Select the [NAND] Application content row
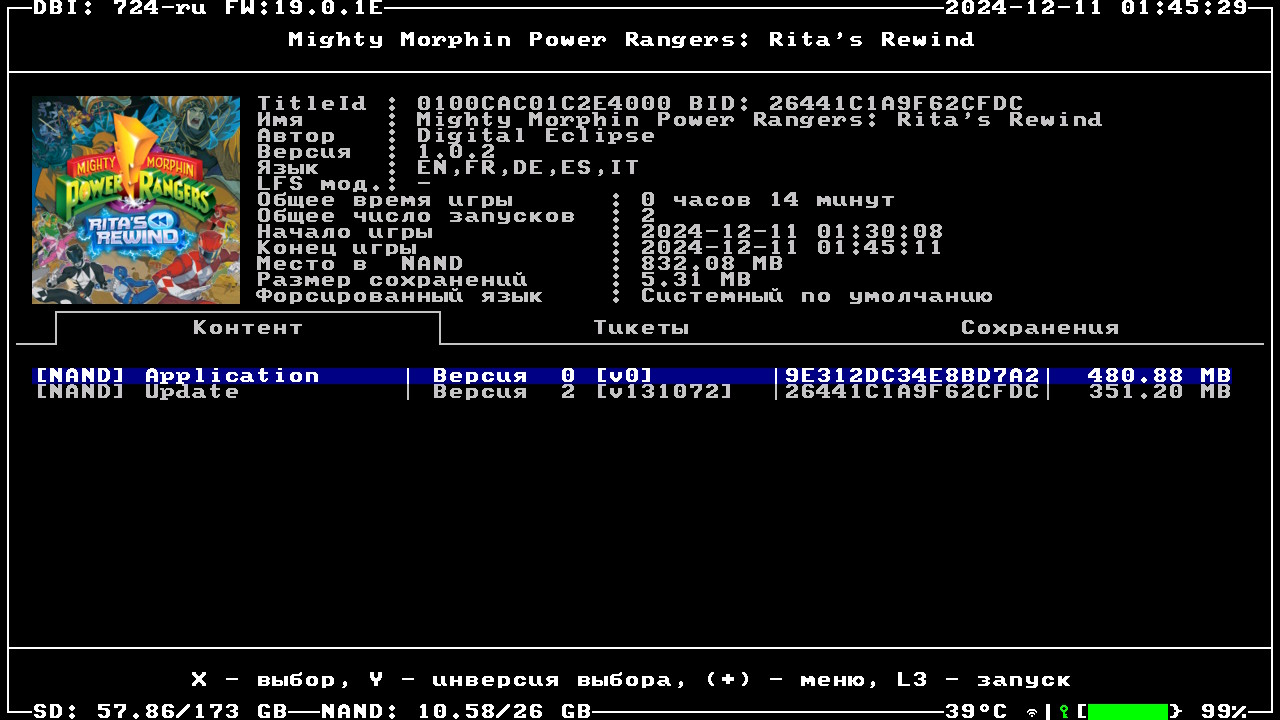1280x720 pixels. [x=632, y=376]
